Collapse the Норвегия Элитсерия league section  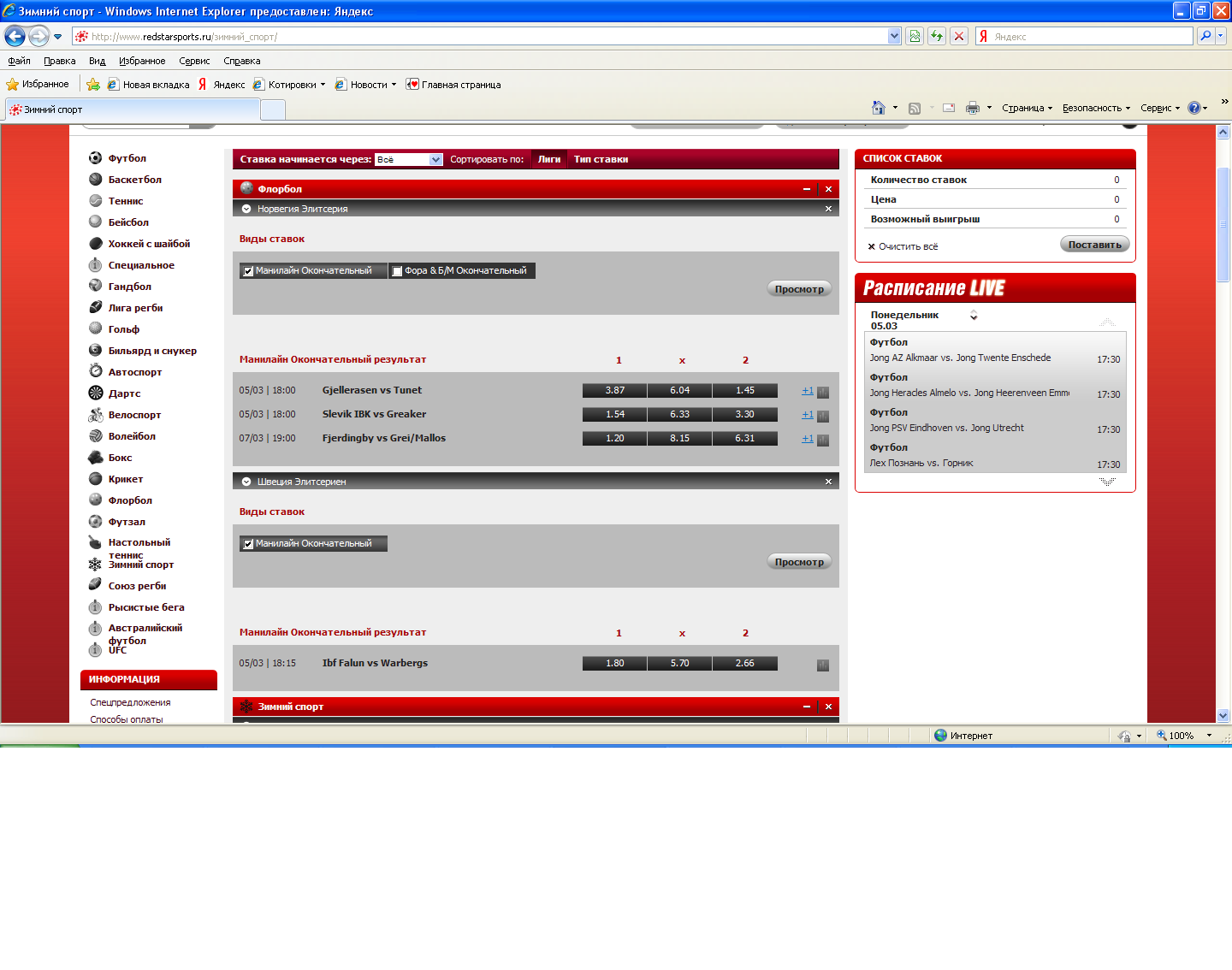(x=246, y=209)
